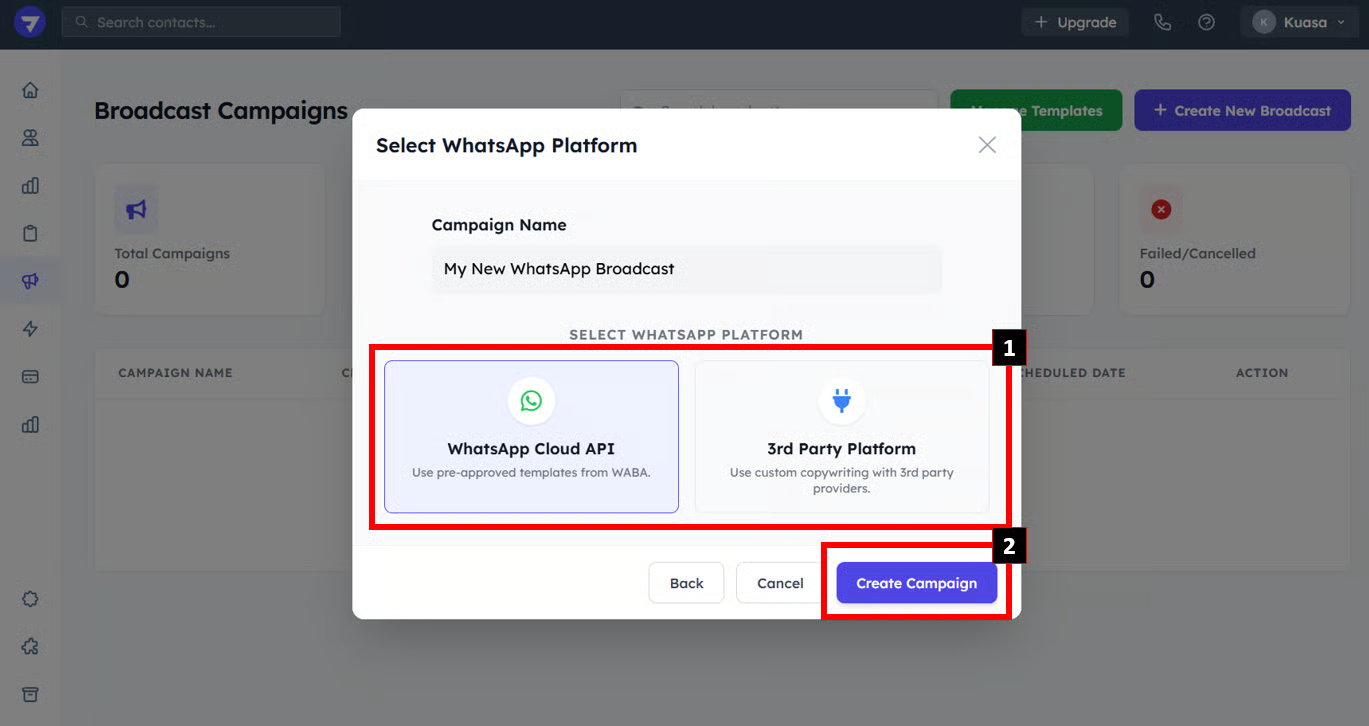Choose the 3rd Party Platform option
Viewport: 1369px width, 726px height.
tap(841, 437)
